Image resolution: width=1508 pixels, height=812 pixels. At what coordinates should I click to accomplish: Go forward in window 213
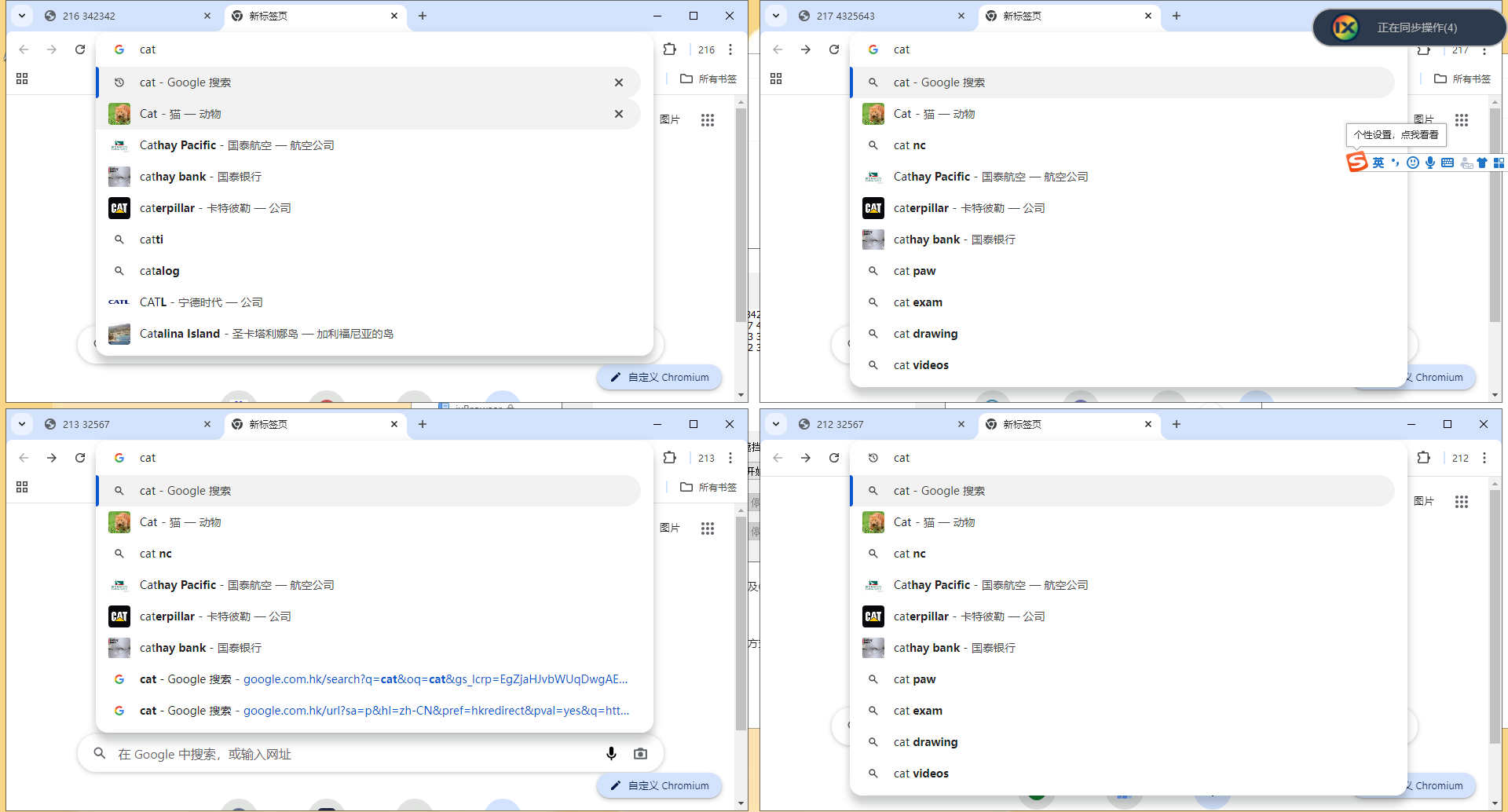point(52,458)
